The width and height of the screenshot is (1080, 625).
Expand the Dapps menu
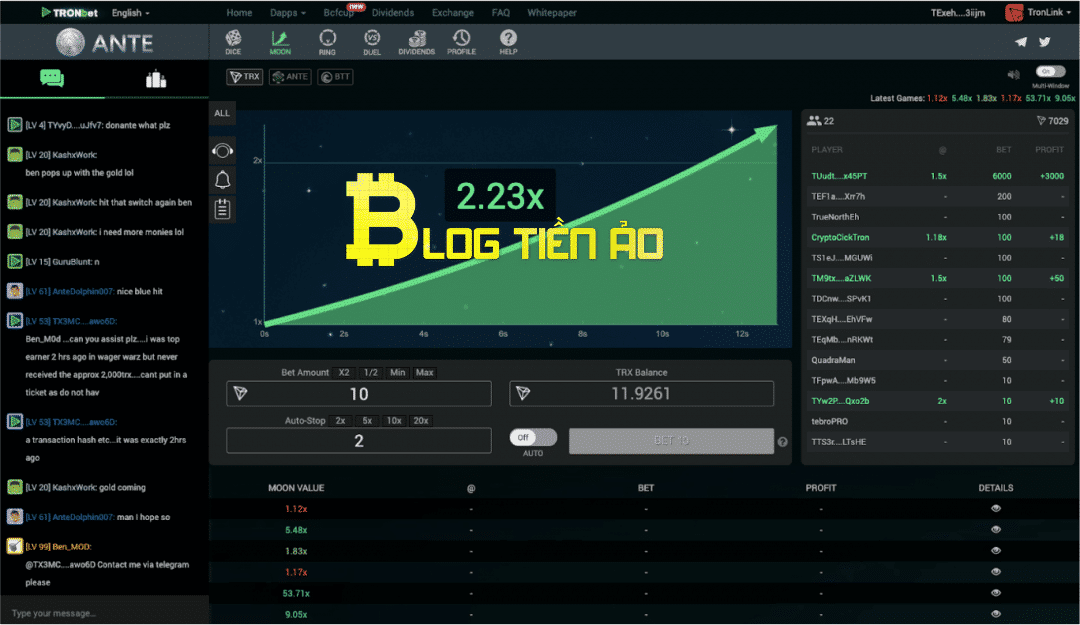point(288,12)
